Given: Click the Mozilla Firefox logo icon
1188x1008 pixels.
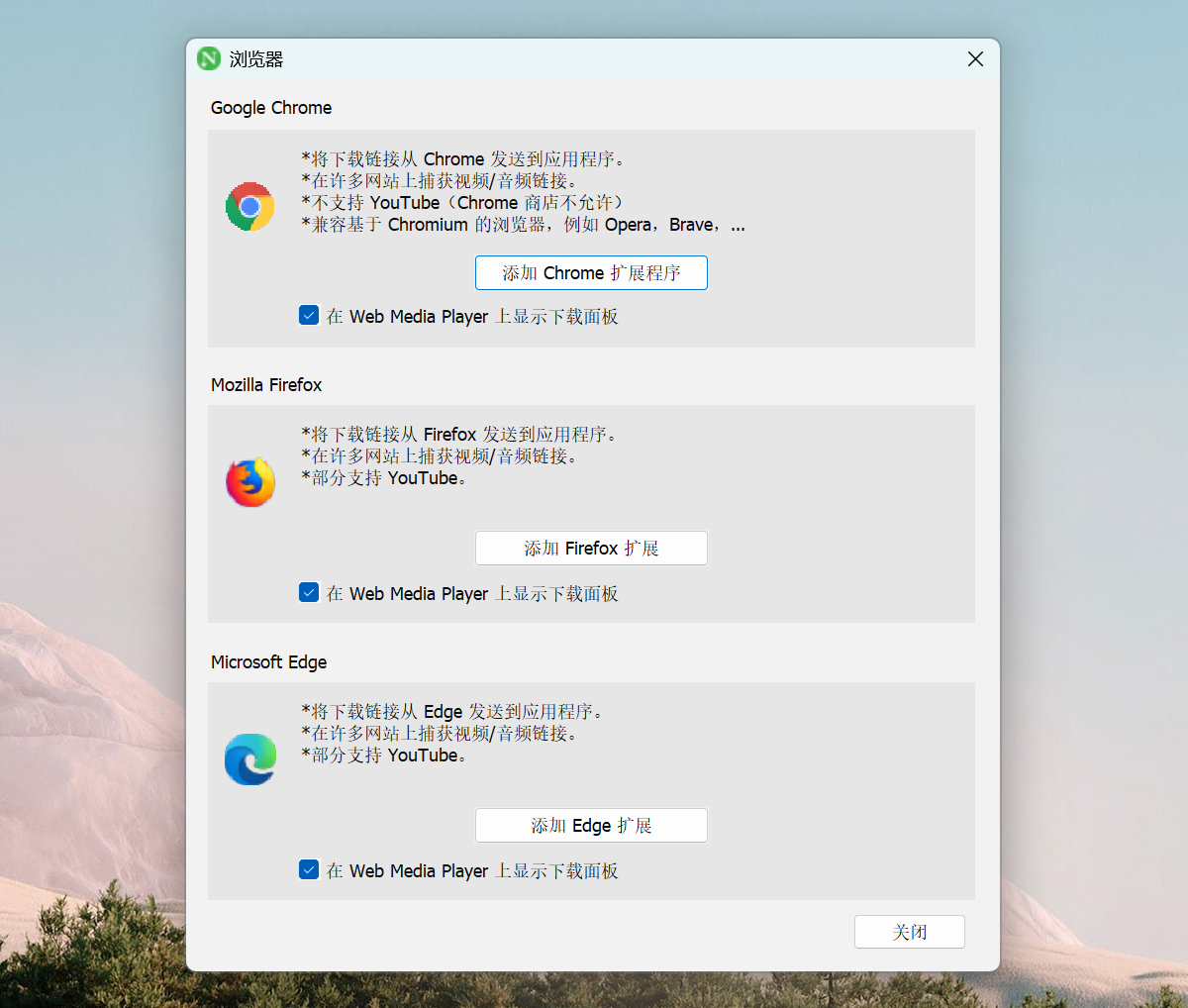Looking at the screenshot, I should [250, 482].
